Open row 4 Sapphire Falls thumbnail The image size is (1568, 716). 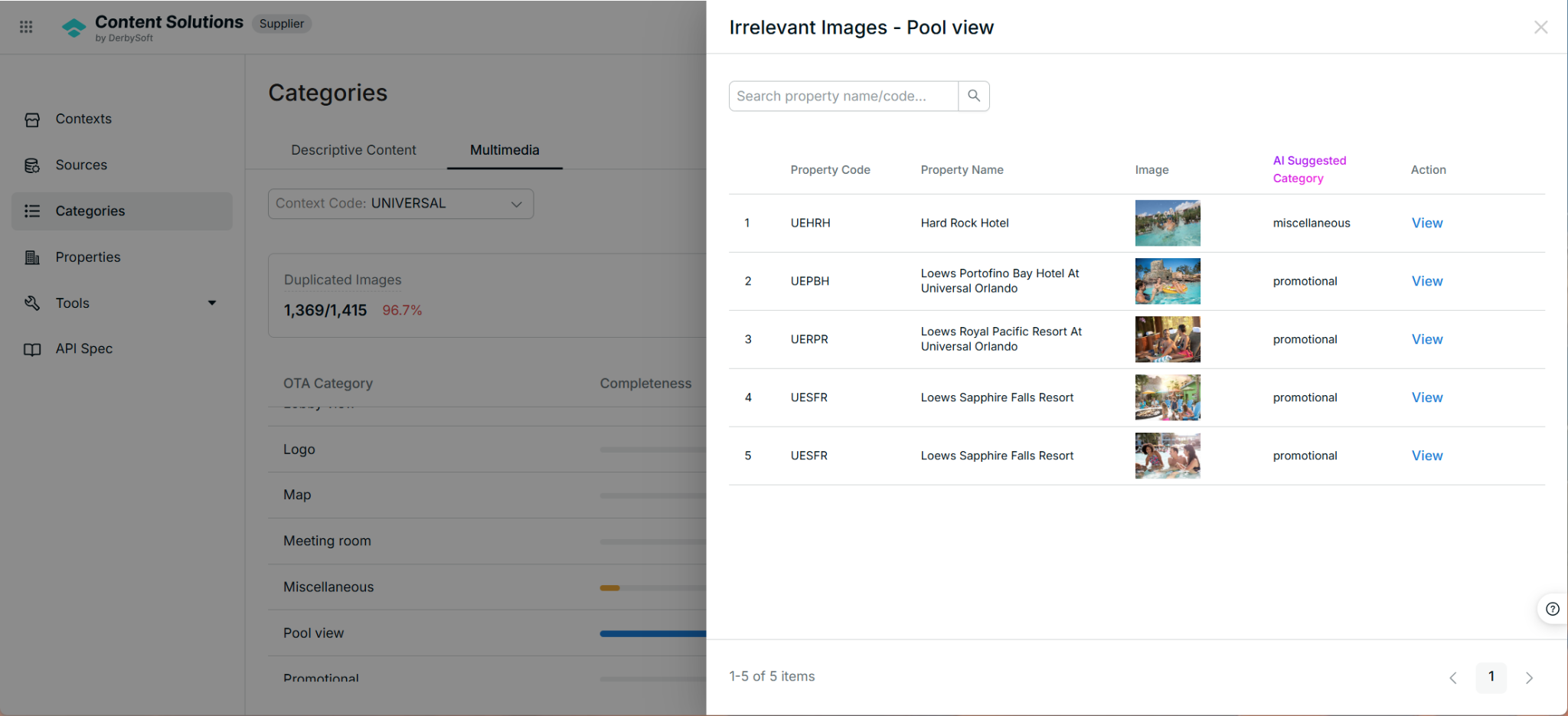pyautogui.click(x=1168, y=397)
